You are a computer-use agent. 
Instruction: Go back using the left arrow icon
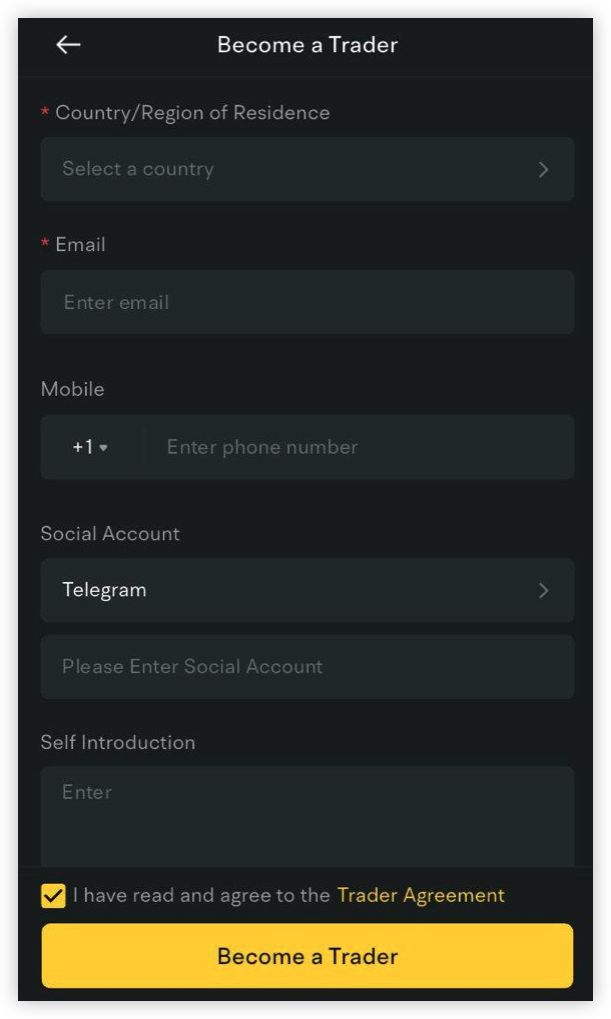[x=68, y=45]
